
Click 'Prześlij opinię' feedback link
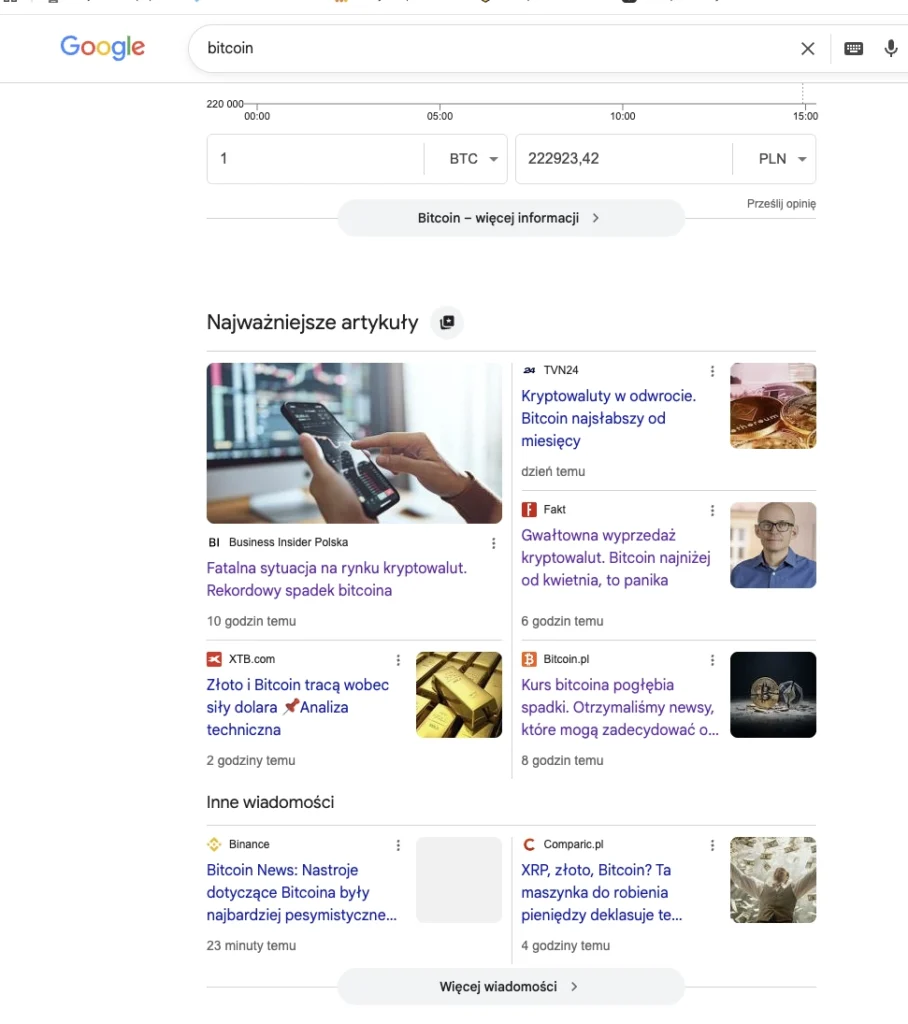pyautogui.click(x=781, y=204)
